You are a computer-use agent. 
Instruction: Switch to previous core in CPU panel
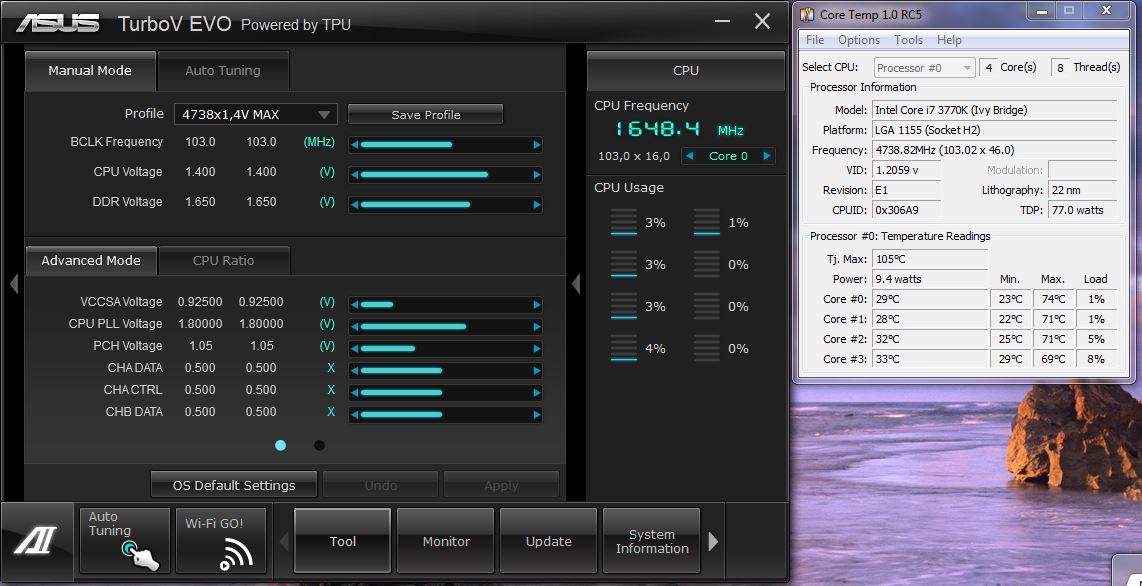(690, 156)
